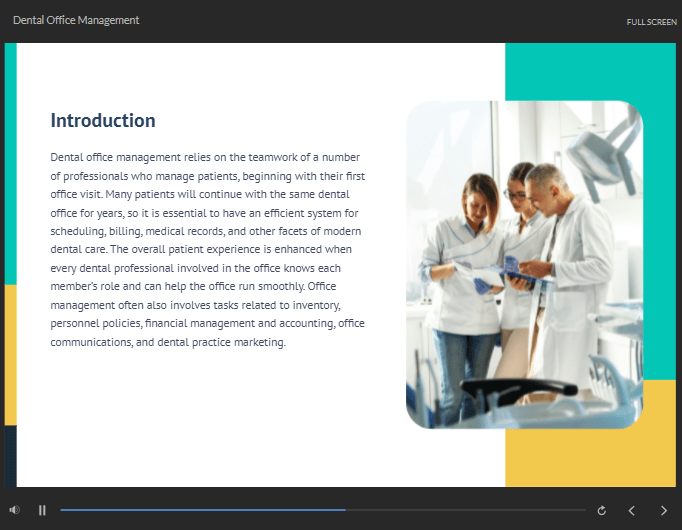This screenshot has width=682, height=530.
Task: Advance to the next slide
Action: pyautogui.click(x=663, y=510)
